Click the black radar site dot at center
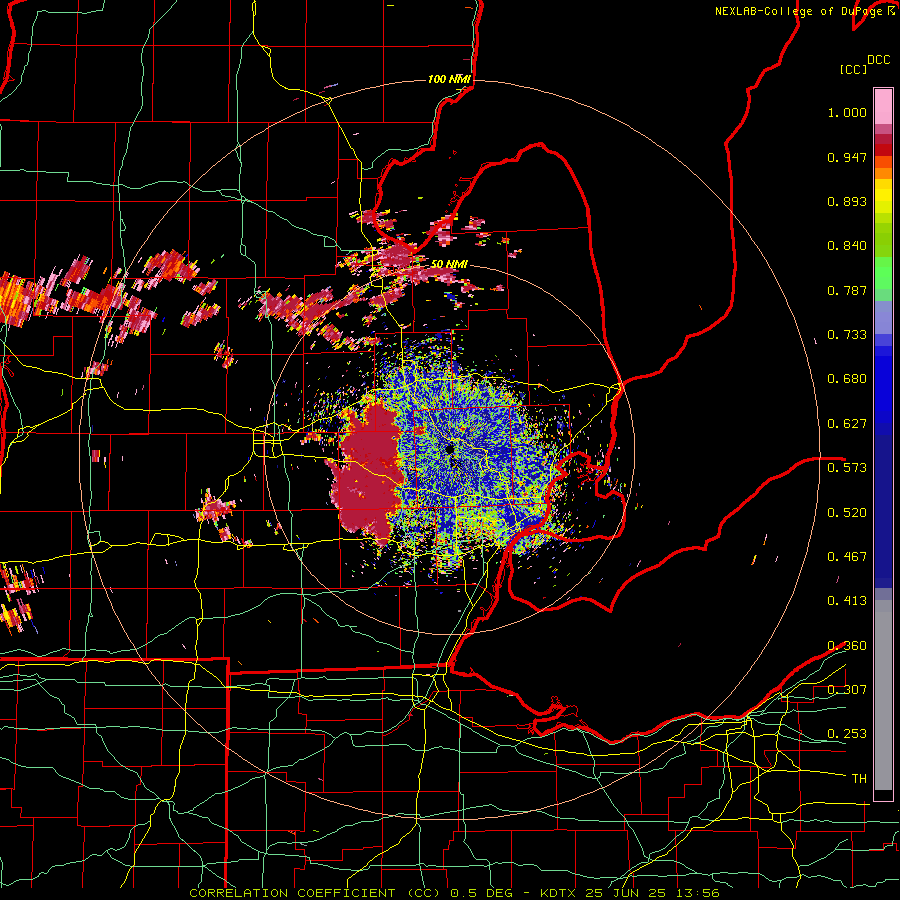This screenshot has width=900, height=900. (x=449, y=449)
